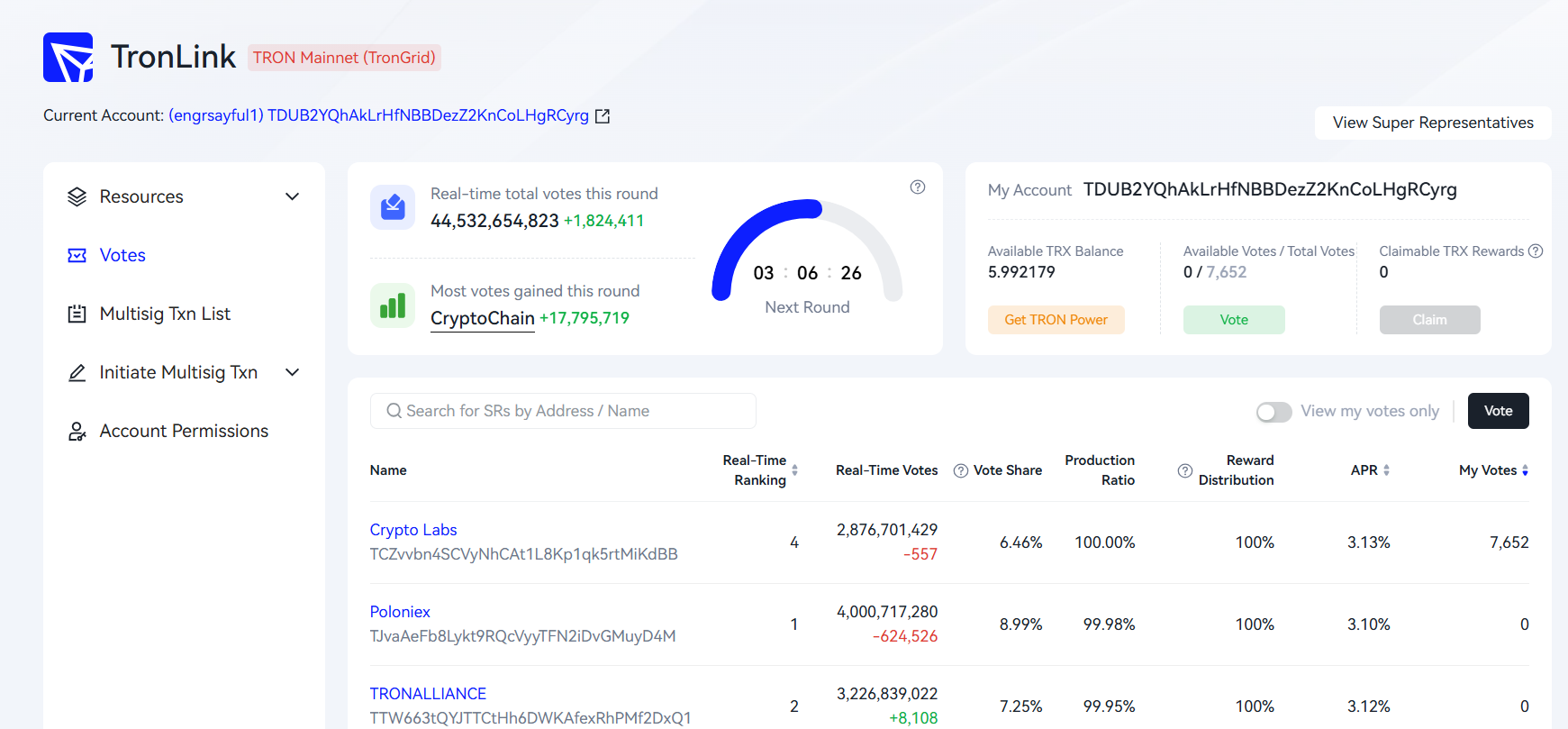Click Crypto Labs APR value 3.13%
The width and height of the screenshot is (1568, 729).
(1369, 542)
